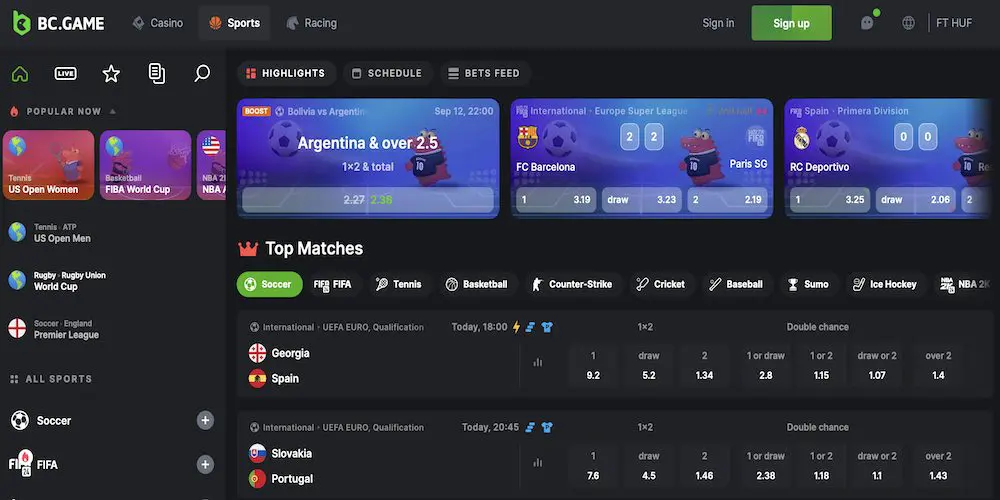Open the Casino section in top navigation
This screenshot has height=500, width=1000.
coord(158,23)
